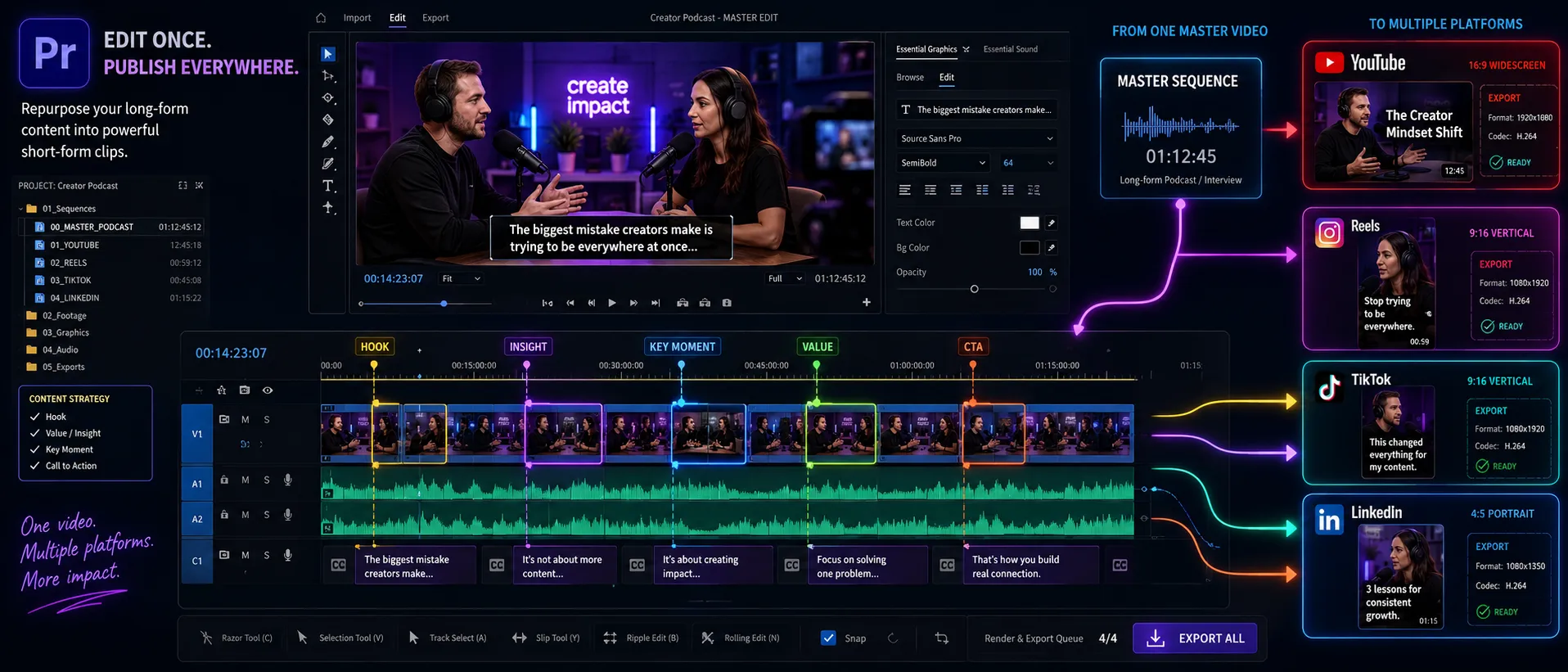This screenshot has width=1568, height=672.
Task: Mute audio track A1
Action: (x=246, y=480)
